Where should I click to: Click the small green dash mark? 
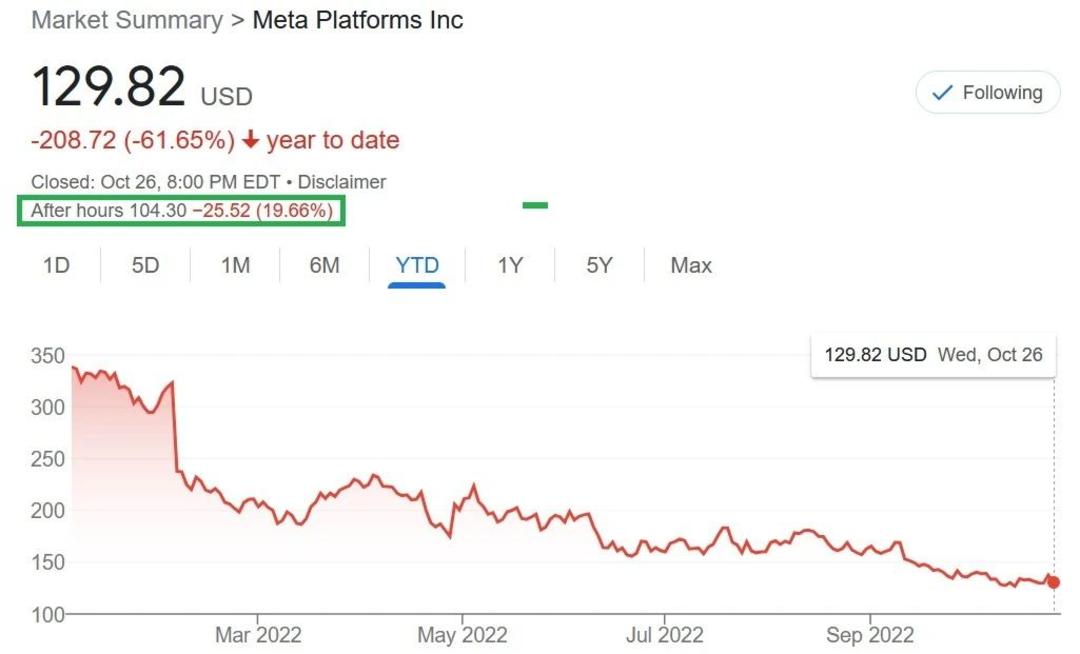pos(535,205)
